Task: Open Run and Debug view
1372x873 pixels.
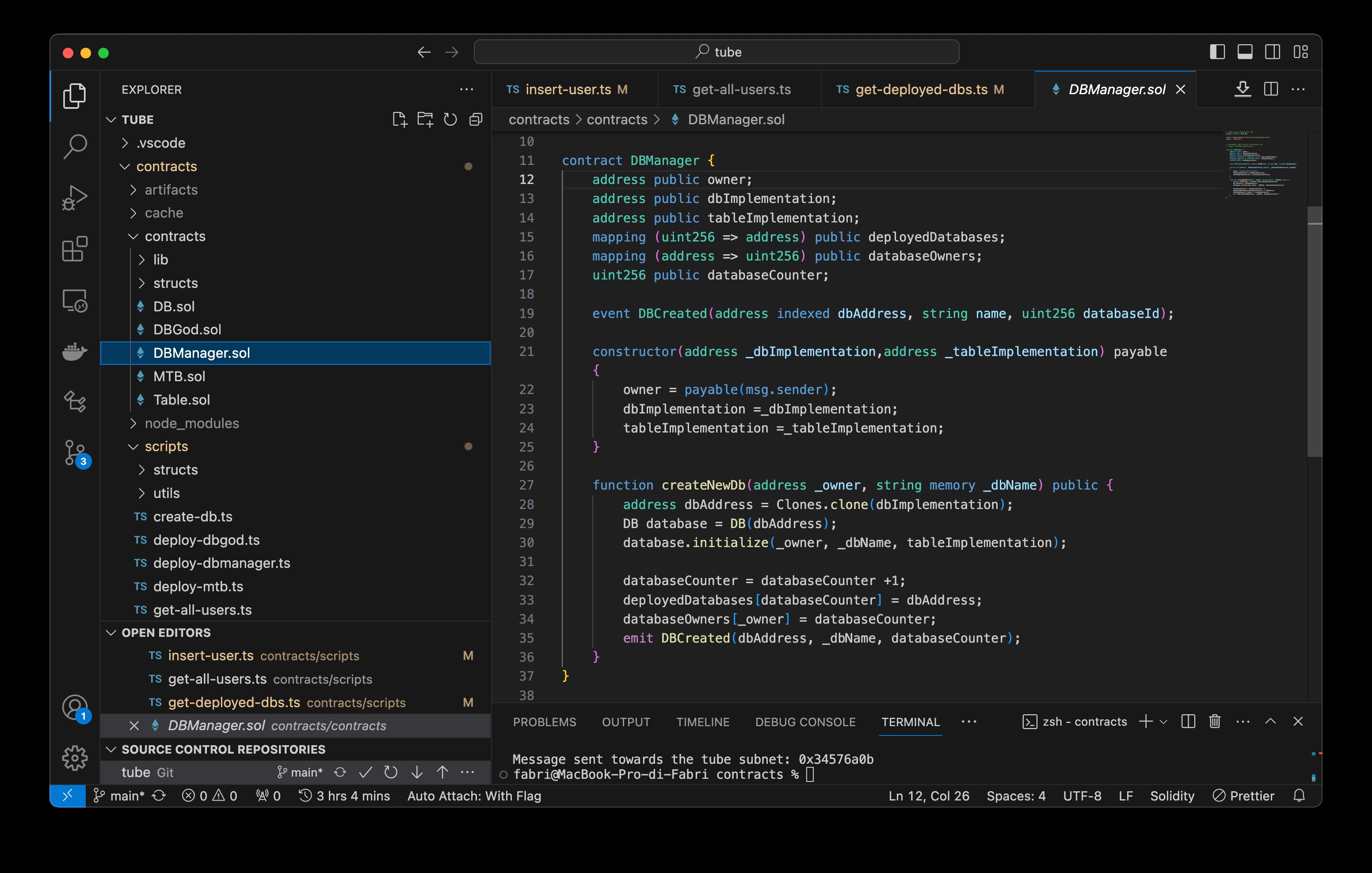Action: pos(75,198)
